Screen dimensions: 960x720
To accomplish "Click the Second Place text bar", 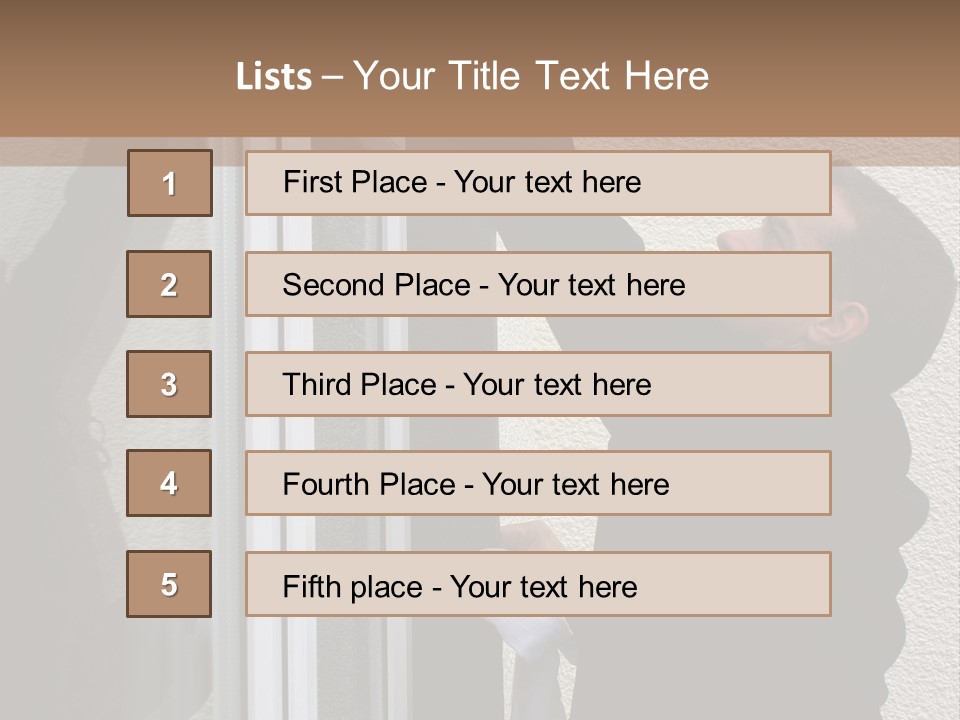I will [538, 284].
